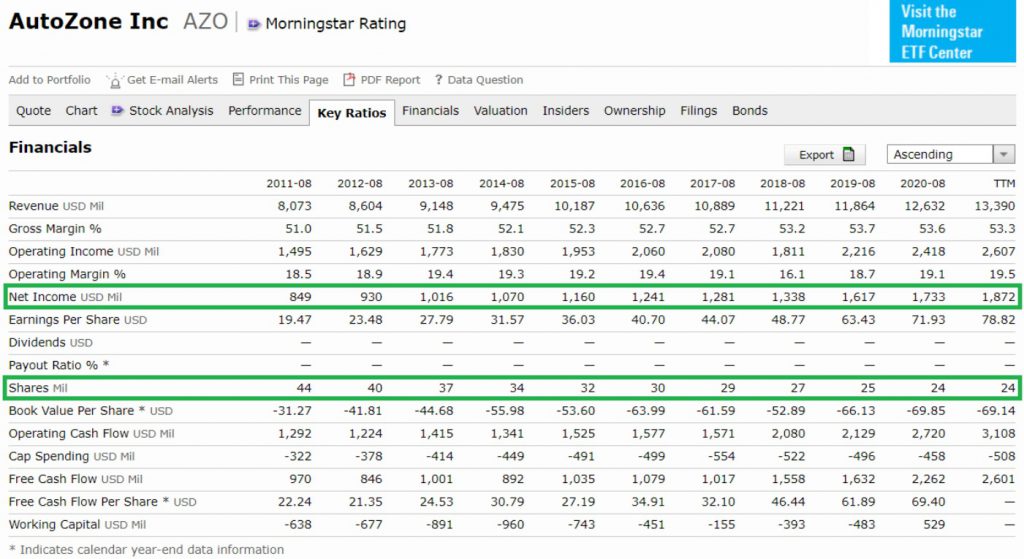
Task: Click the Get E-mail Alerts link
Action: (x=172, y=80)
